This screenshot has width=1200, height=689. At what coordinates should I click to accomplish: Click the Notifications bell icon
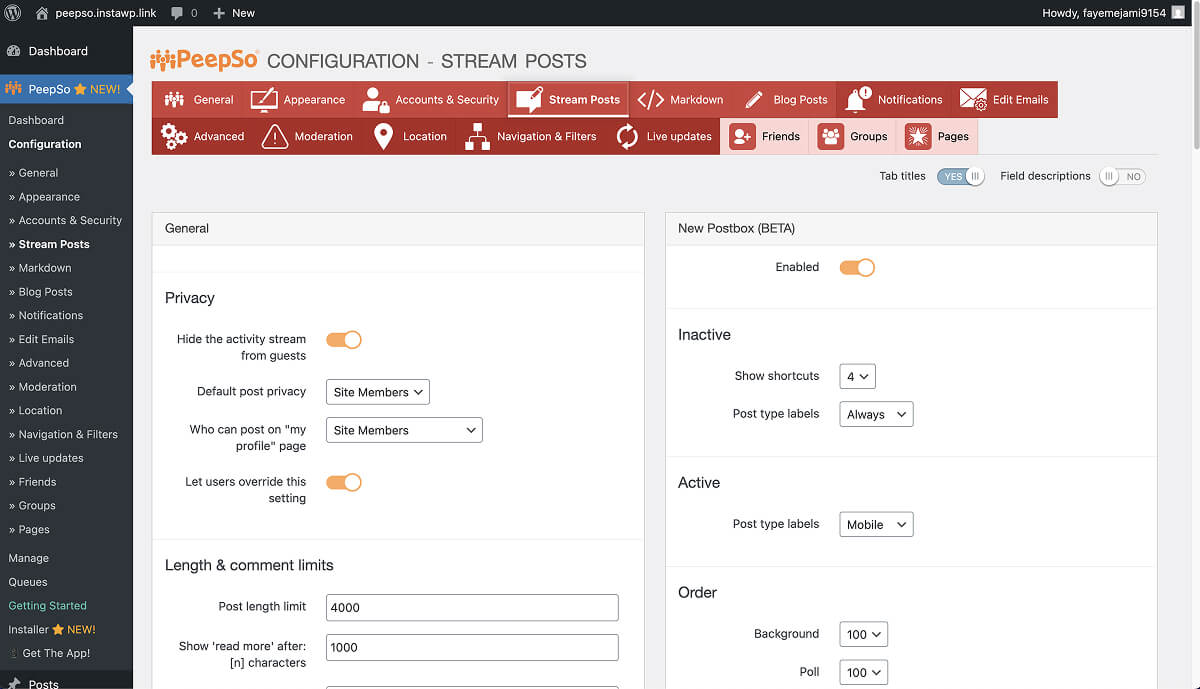click(x=856, y=100)
